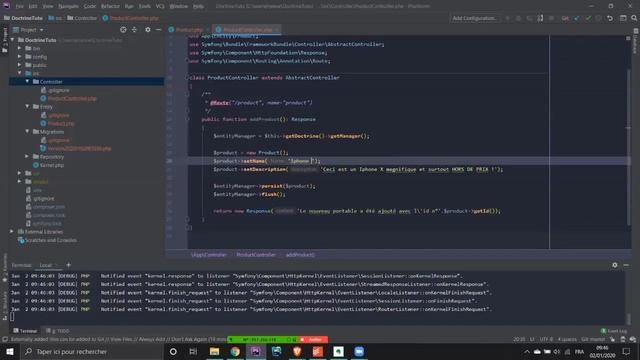Click the Git master branch status widget
The image size is (640, 360).
[593, 339]
